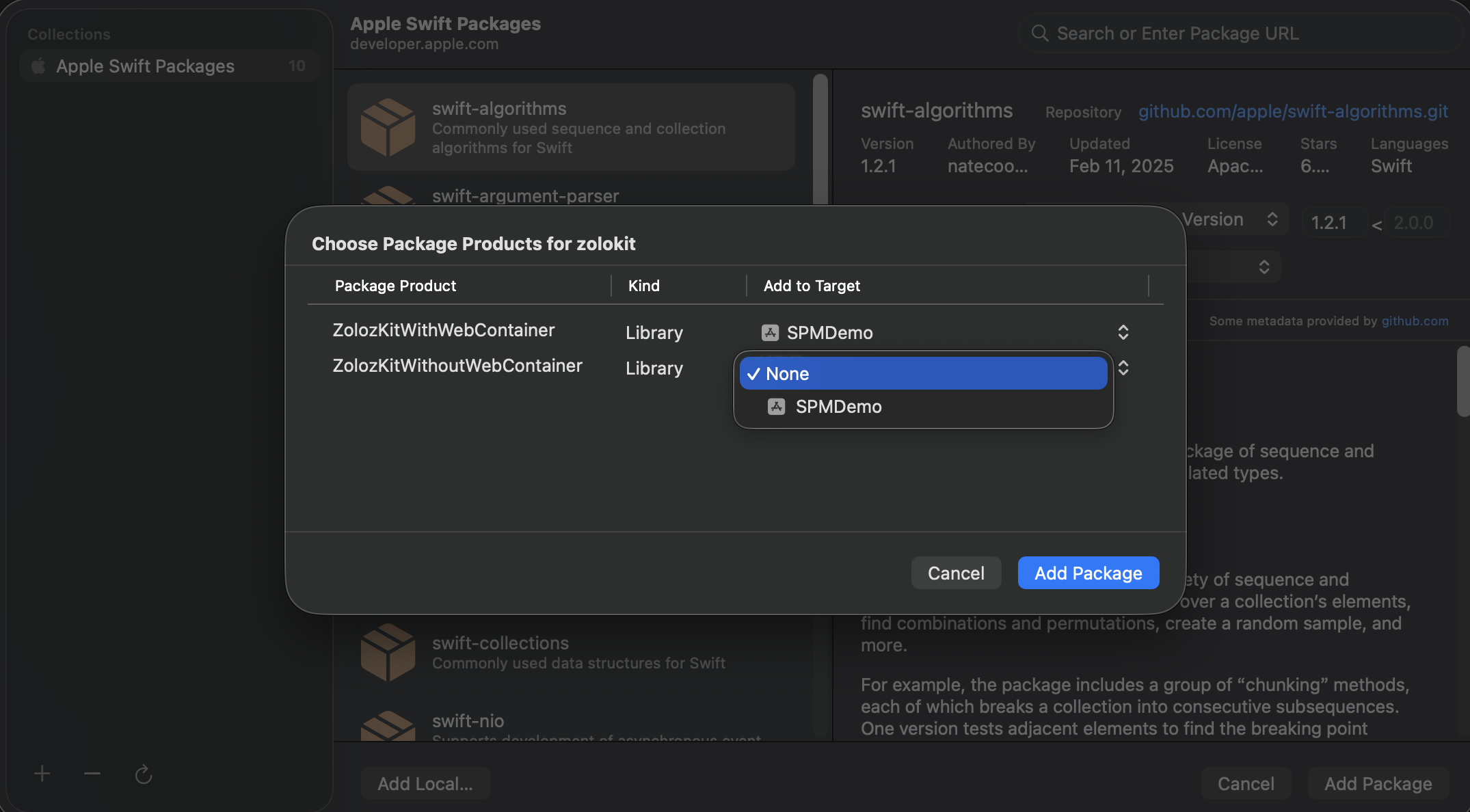Click the Apple logo icon in Collections sidebar
Image resolution: width=1470 pixels, height=812 pixels.
(x=39, y=66)
